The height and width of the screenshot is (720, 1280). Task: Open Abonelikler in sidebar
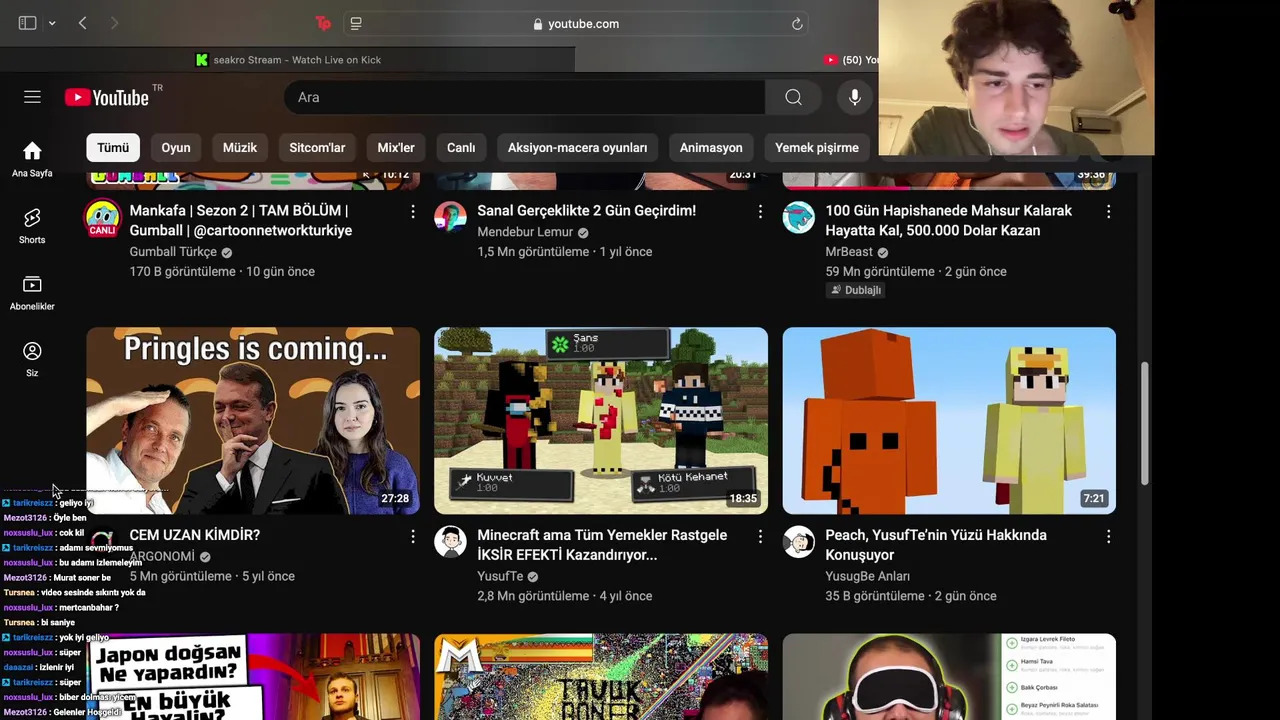[x=32, y=293]
